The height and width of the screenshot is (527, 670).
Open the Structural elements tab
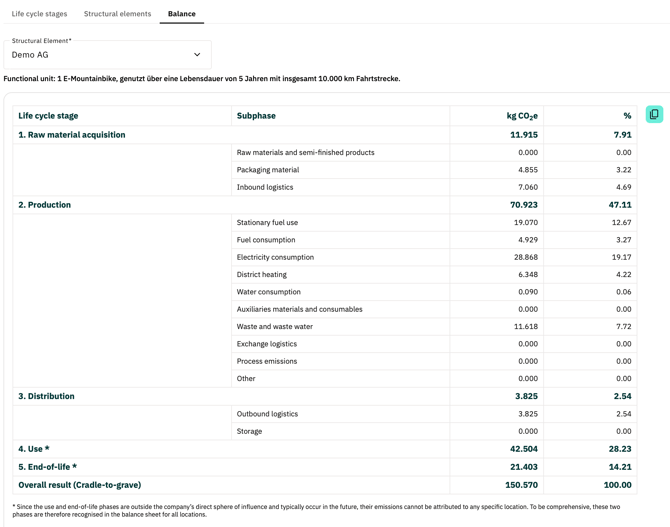(x=117, y=14)
